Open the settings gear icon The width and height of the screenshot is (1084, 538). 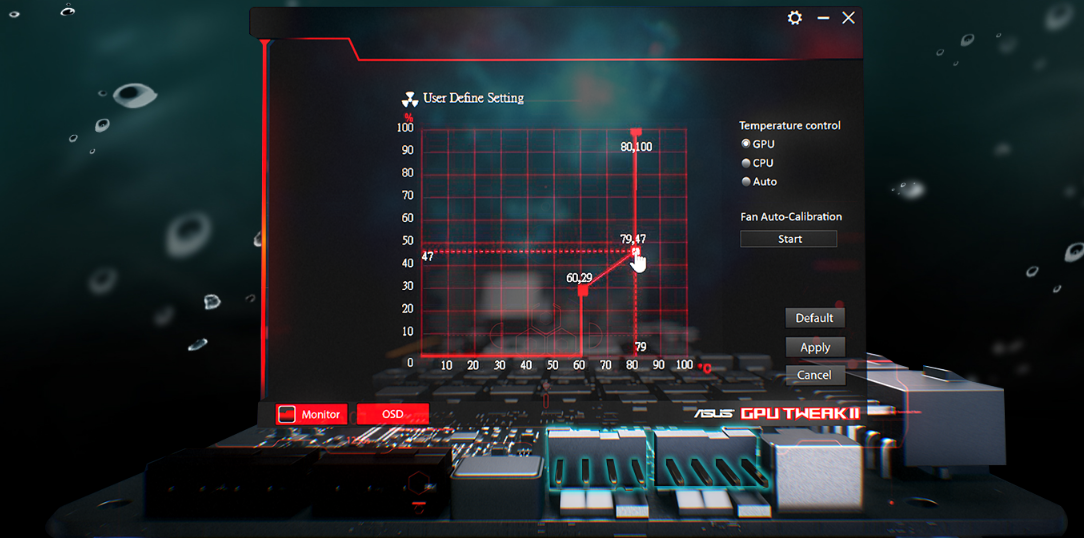tap(795, 18)
